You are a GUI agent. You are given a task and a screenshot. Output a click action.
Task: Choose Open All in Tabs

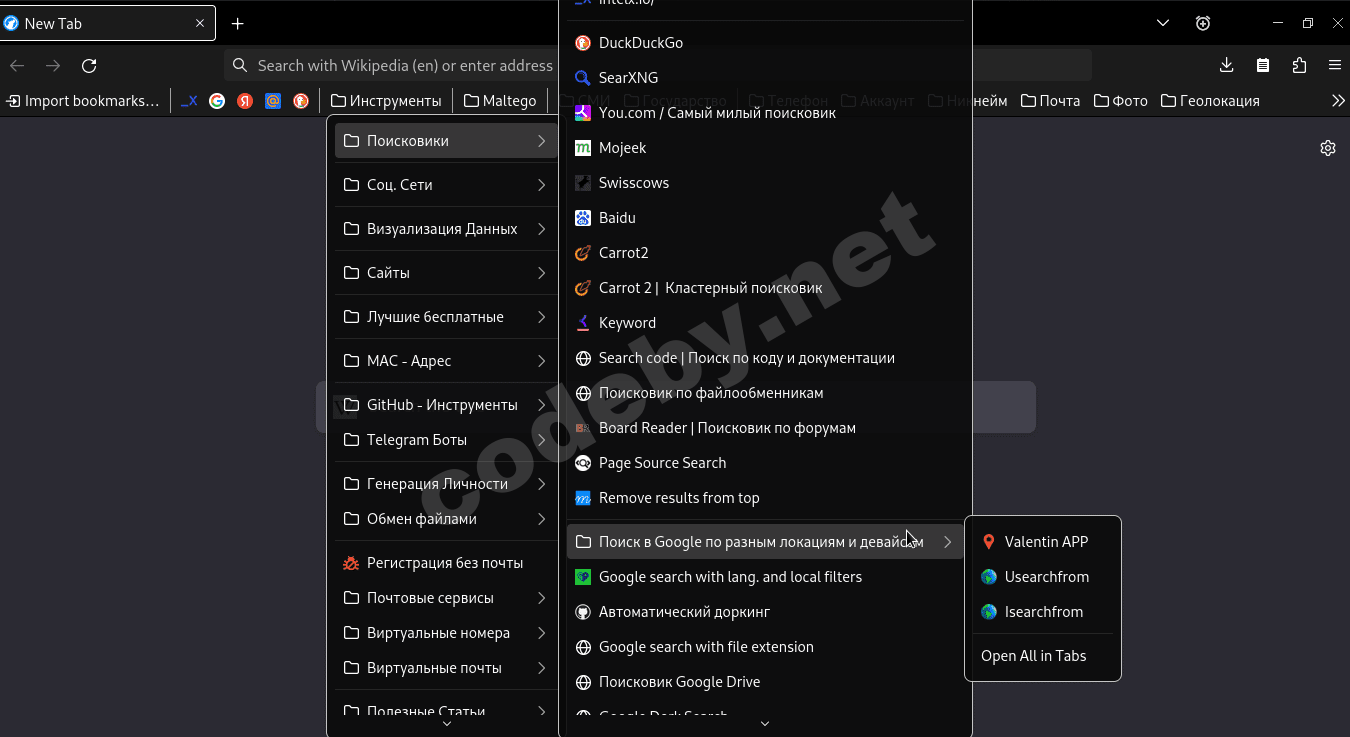[x=1043, y=656]
